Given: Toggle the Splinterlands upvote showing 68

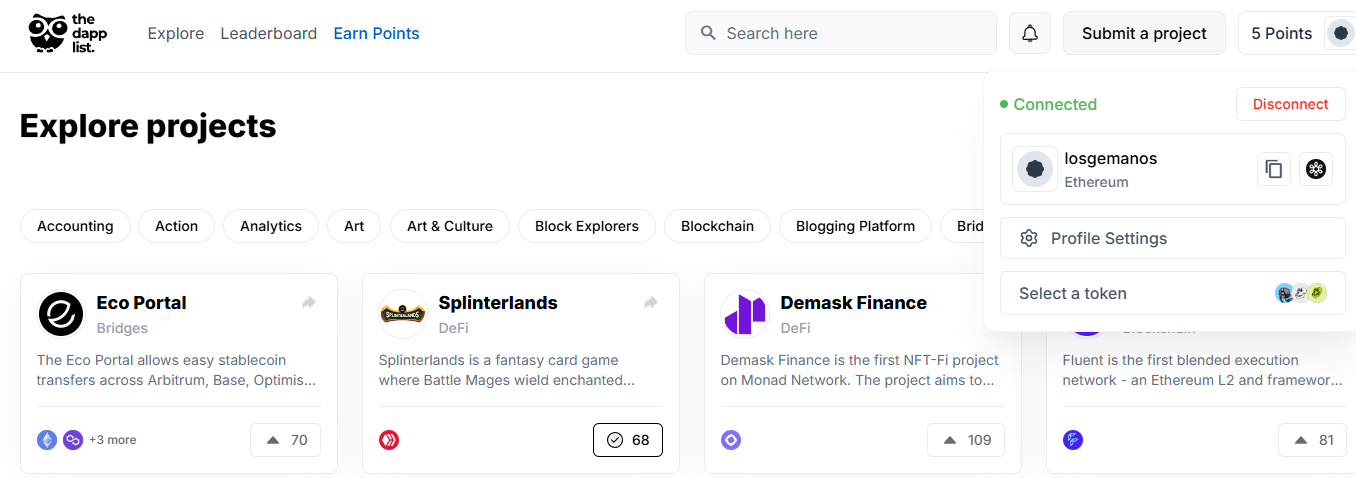Looking at the screenshot, I should (x=628, y=440).
